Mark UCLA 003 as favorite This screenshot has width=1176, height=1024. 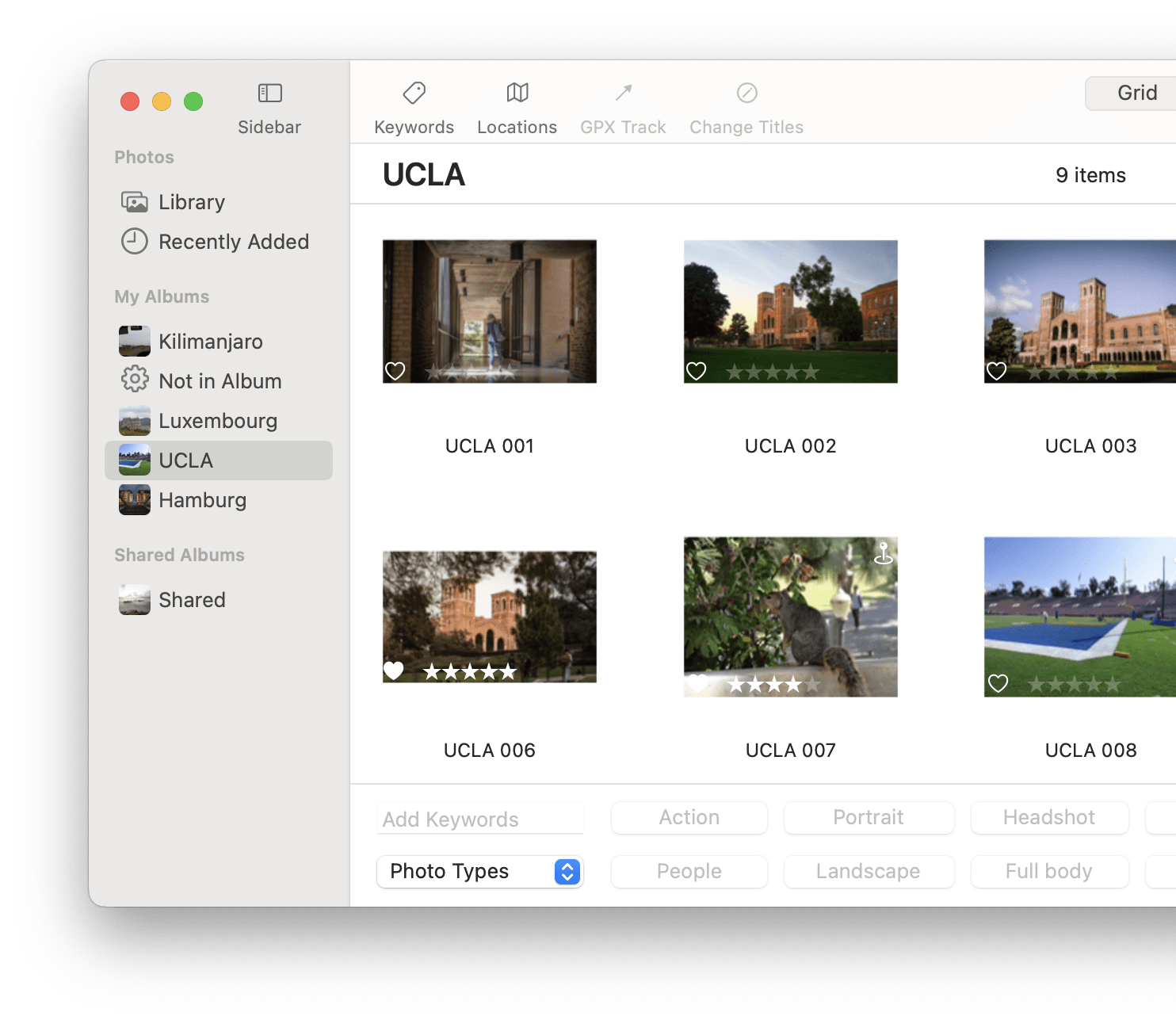pos(996,371)
